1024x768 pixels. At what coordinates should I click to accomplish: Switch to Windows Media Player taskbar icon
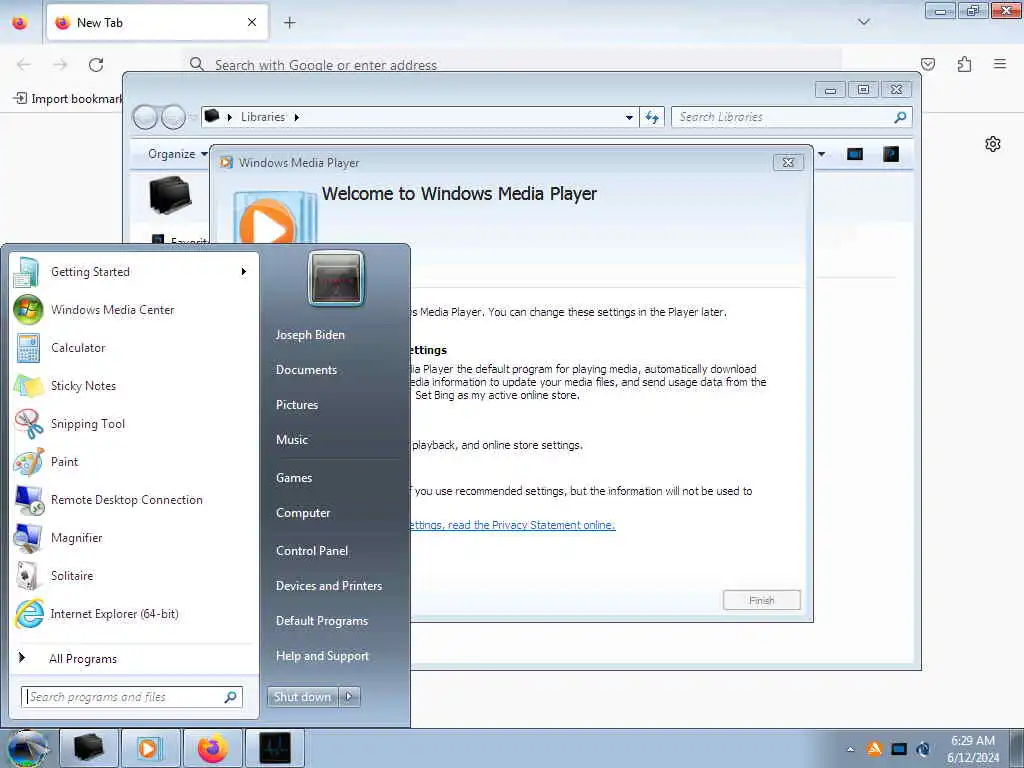pyautogui.click(x=150, y=748)
